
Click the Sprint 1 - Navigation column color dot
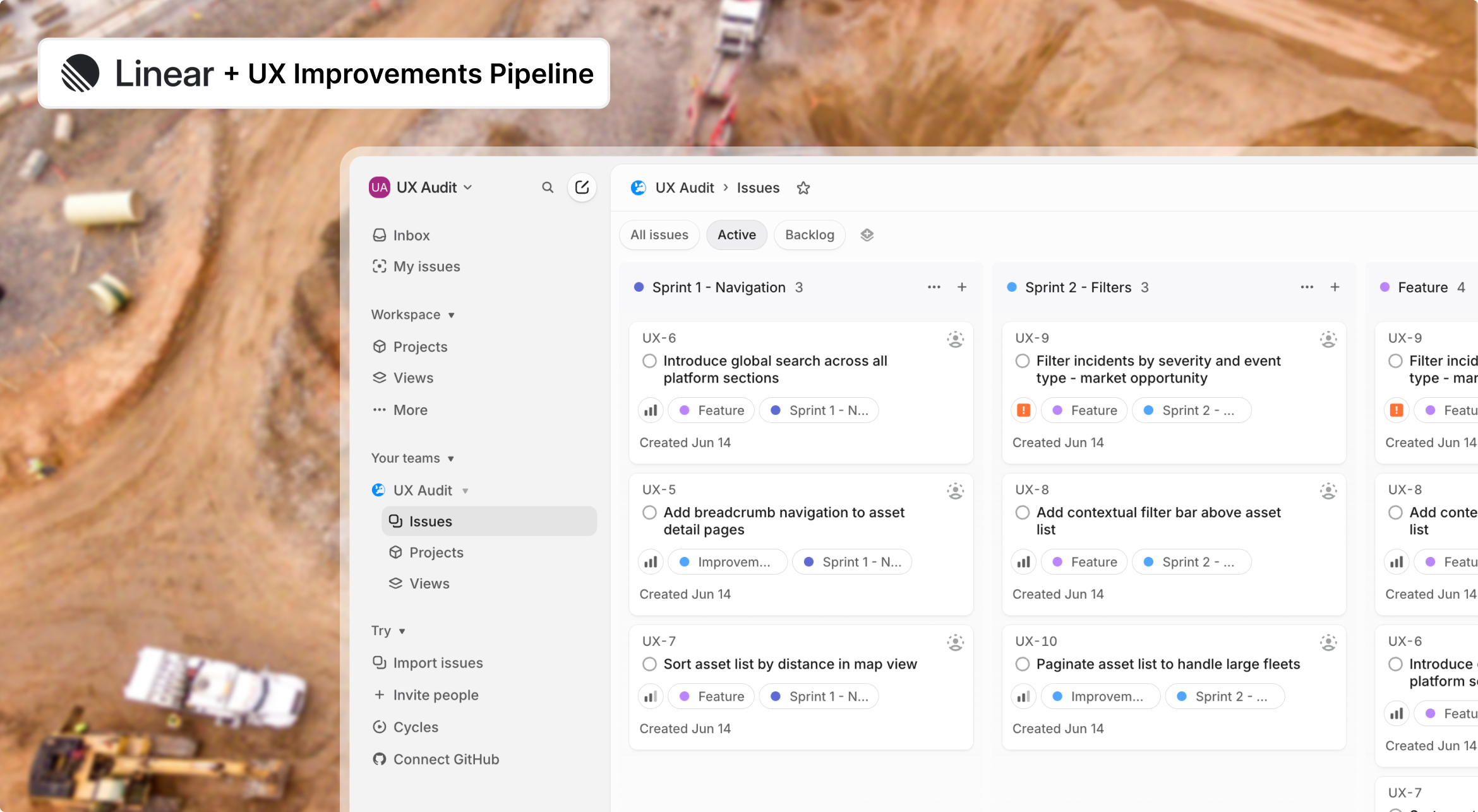(x=639, y=287)
